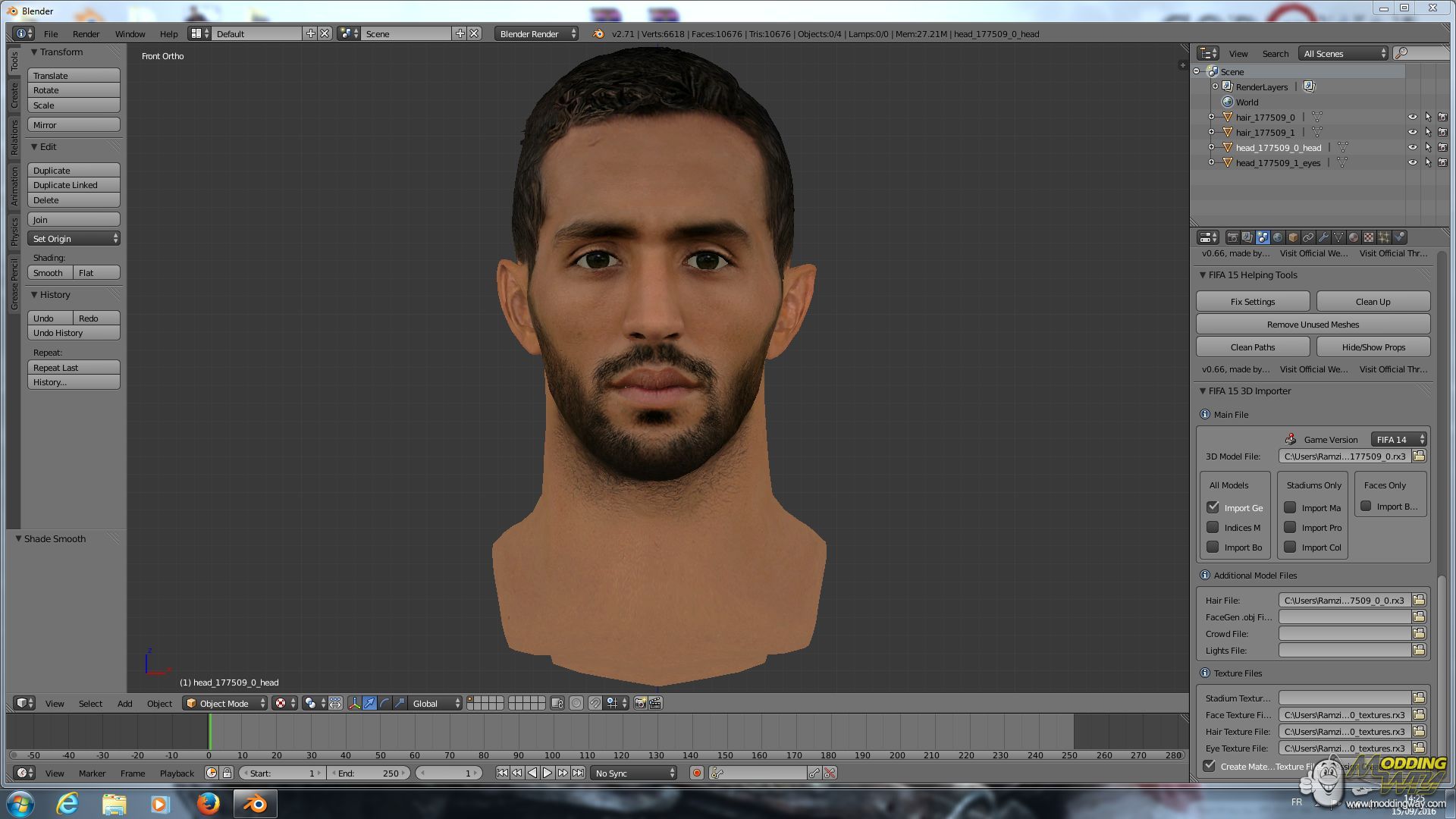Image resolution: width=1456 pixels, height=819 pixels.
Task: Toggle the 3D manipulator axes icon
Action: point(354,703)
